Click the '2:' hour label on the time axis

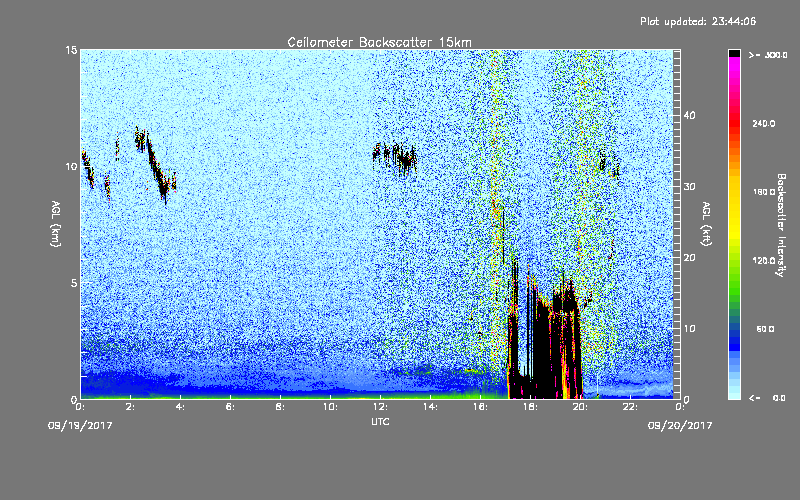(131, 407)
